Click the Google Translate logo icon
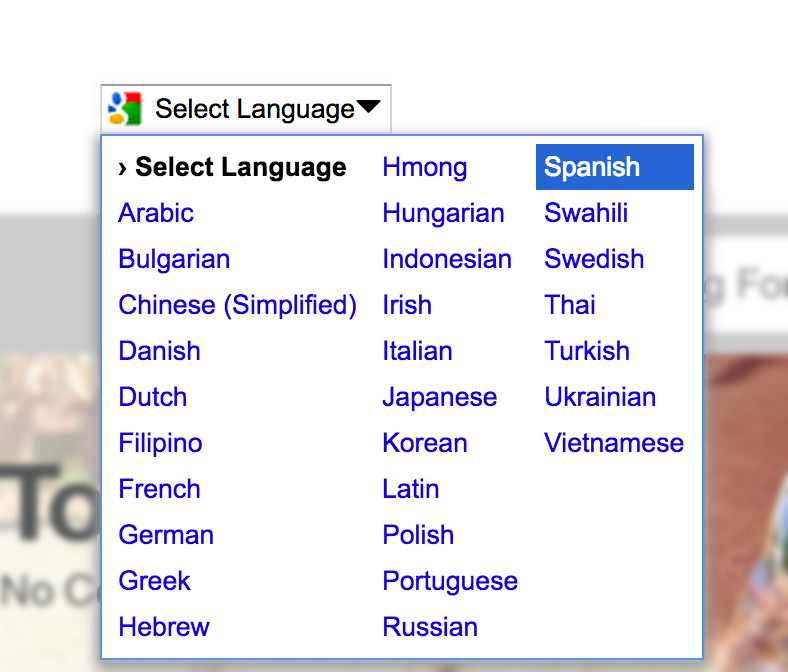This screenshot has height=672, width=788. click(126, 109)
